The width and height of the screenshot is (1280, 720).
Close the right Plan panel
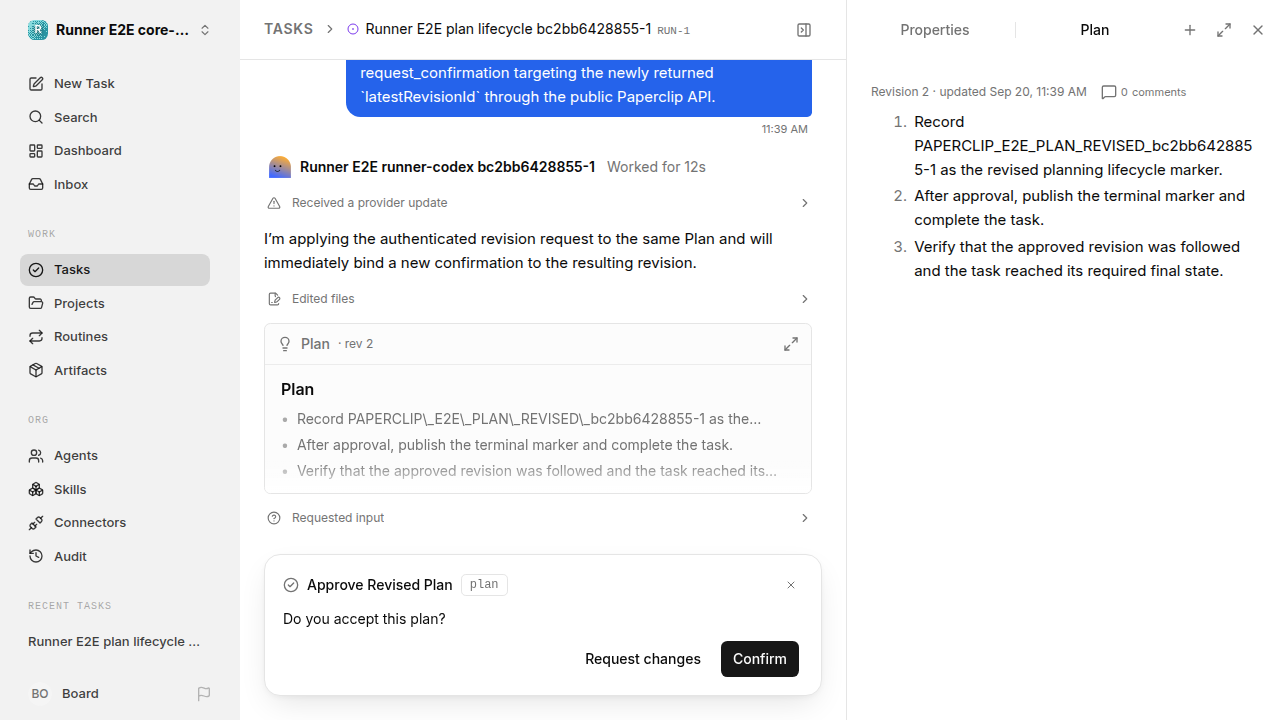[1258, 30]
